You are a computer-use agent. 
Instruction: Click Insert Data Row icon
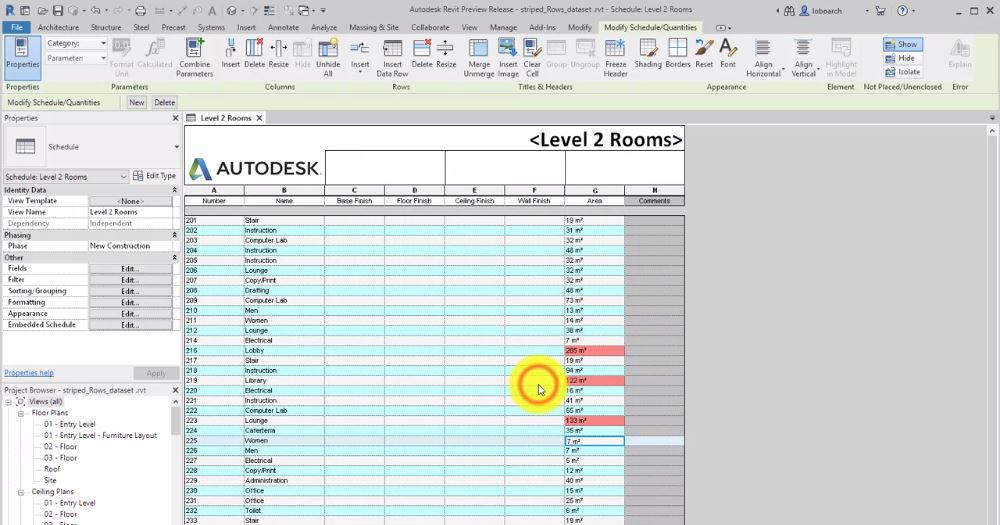(392, 57)
